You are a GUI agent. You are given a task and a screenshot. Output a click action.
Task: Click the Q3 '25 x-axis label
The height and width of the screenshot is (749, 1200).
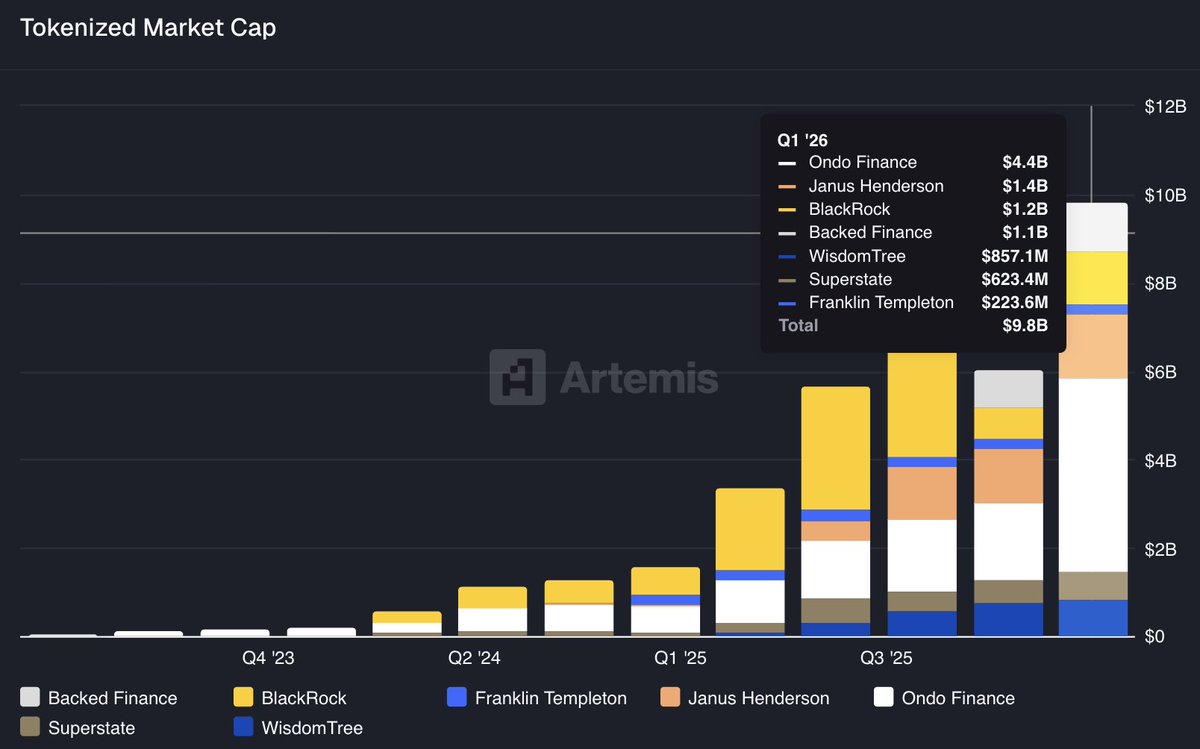(x=886, y=658)
